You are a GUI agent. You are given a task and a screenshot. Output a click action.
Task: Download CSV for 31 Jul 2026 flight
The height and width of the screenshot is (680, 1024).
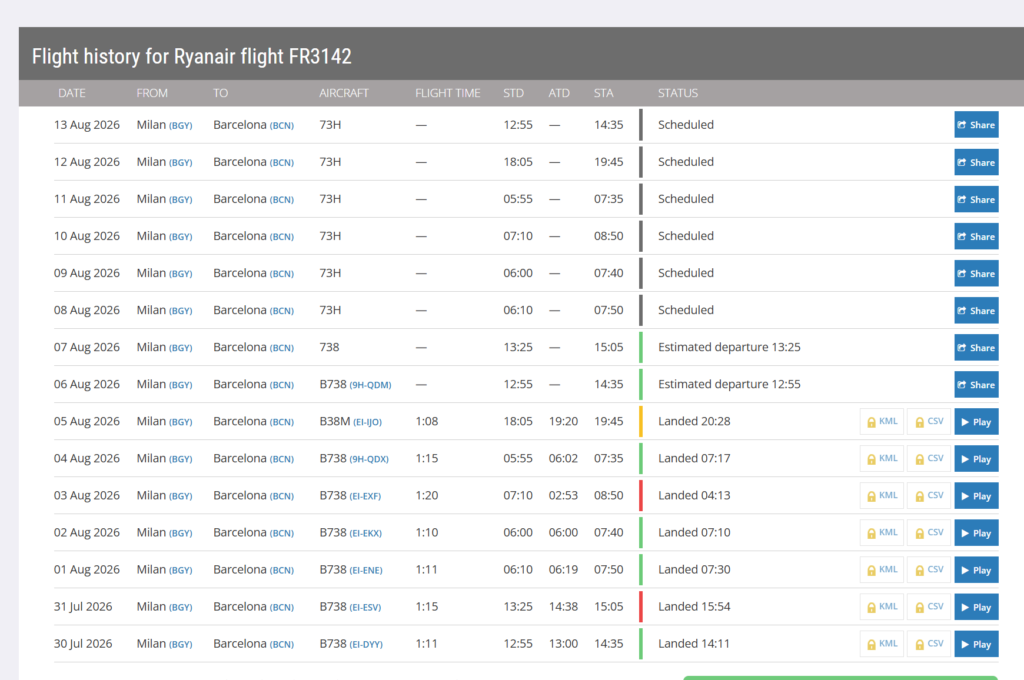(929, 607)
